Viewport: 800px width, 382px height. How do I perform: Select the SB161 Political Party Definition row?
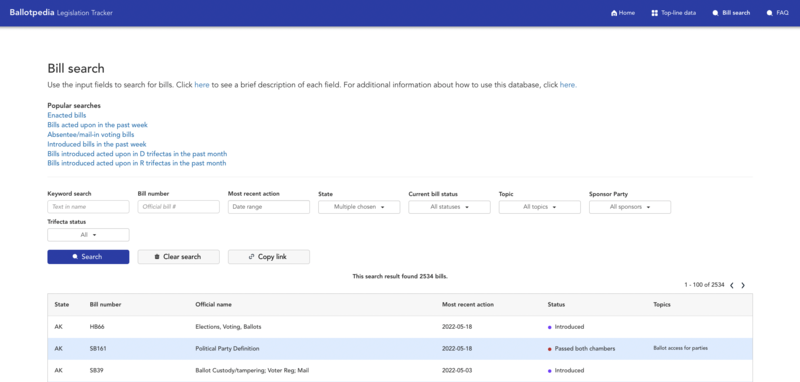(400, 348)
